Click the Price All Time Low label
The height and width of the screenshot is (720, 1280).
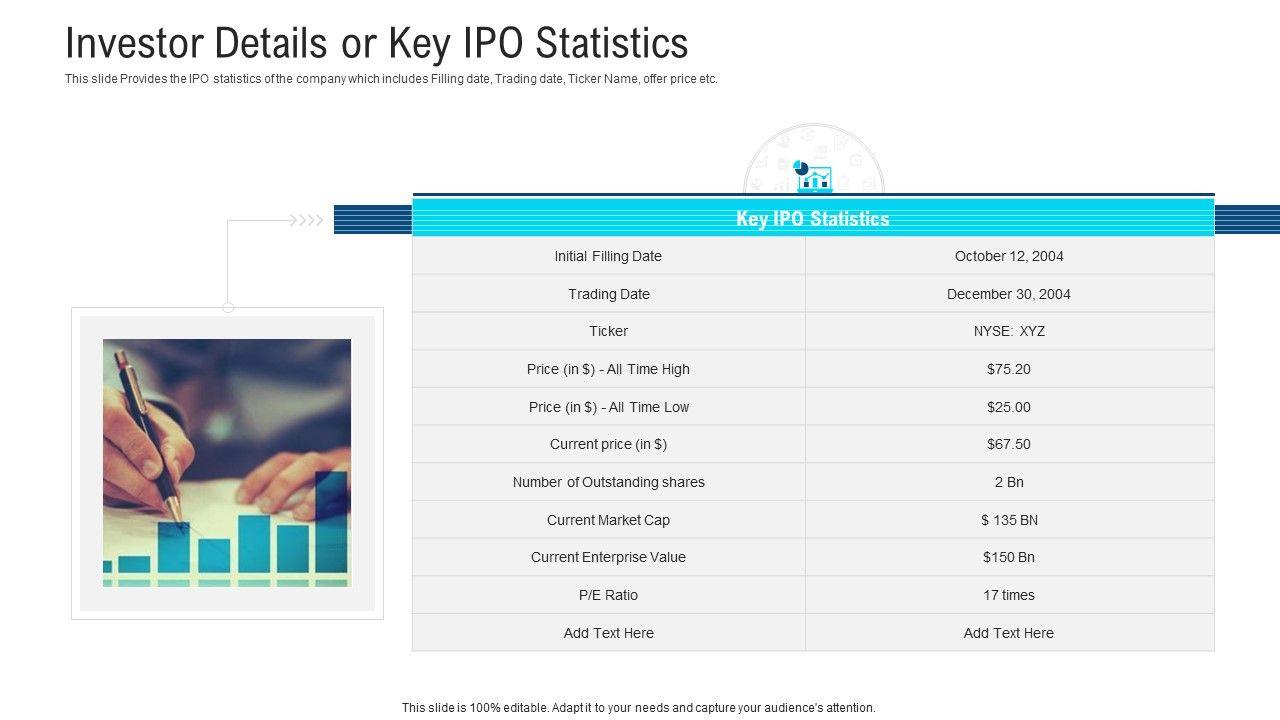coord(608,407)
